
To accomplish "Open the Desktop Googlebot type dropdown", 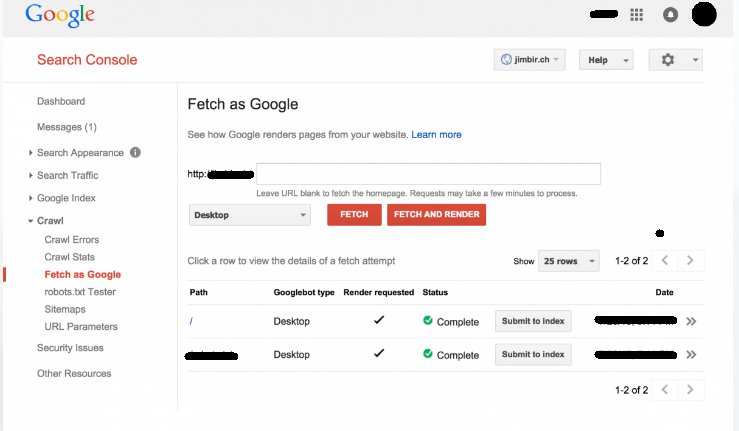I will 250,215.
